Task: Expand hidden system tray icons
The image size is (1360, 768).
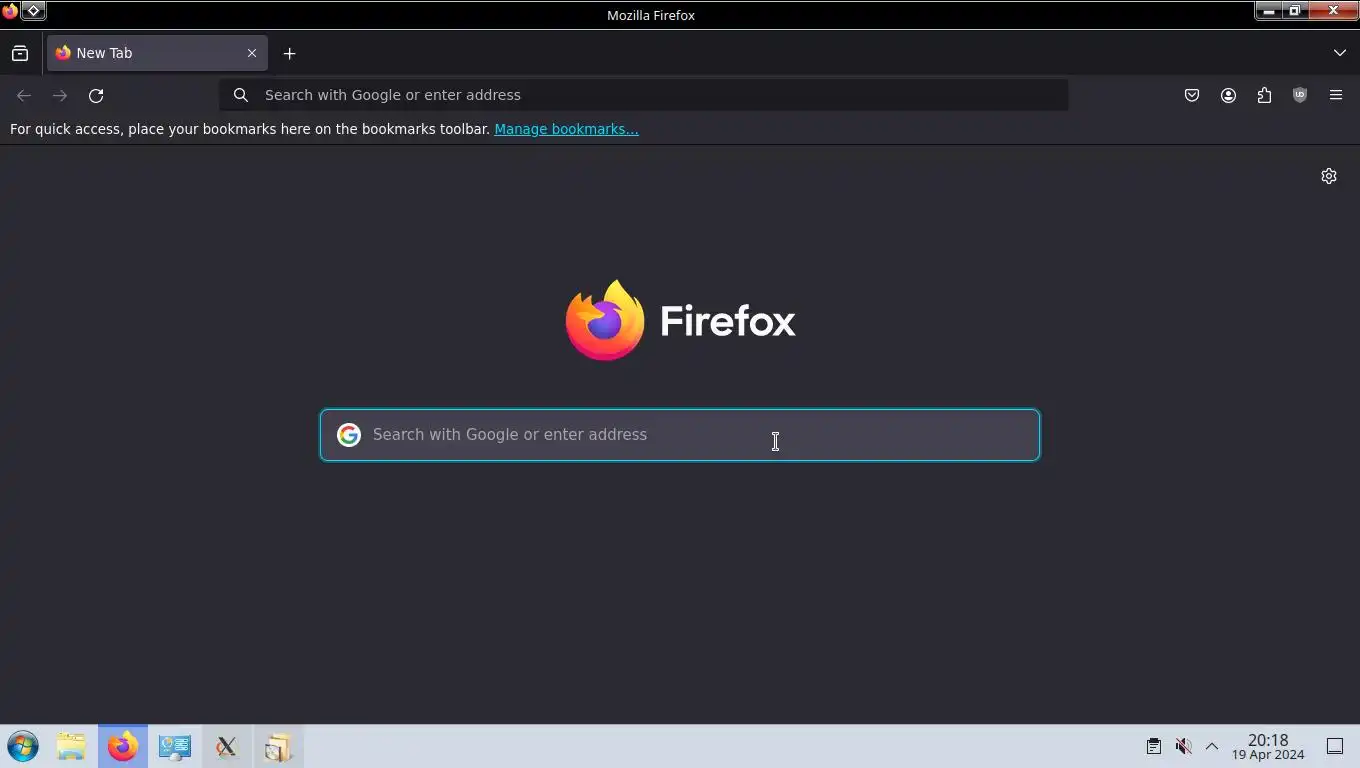Action: click(x=1212, y=746)
